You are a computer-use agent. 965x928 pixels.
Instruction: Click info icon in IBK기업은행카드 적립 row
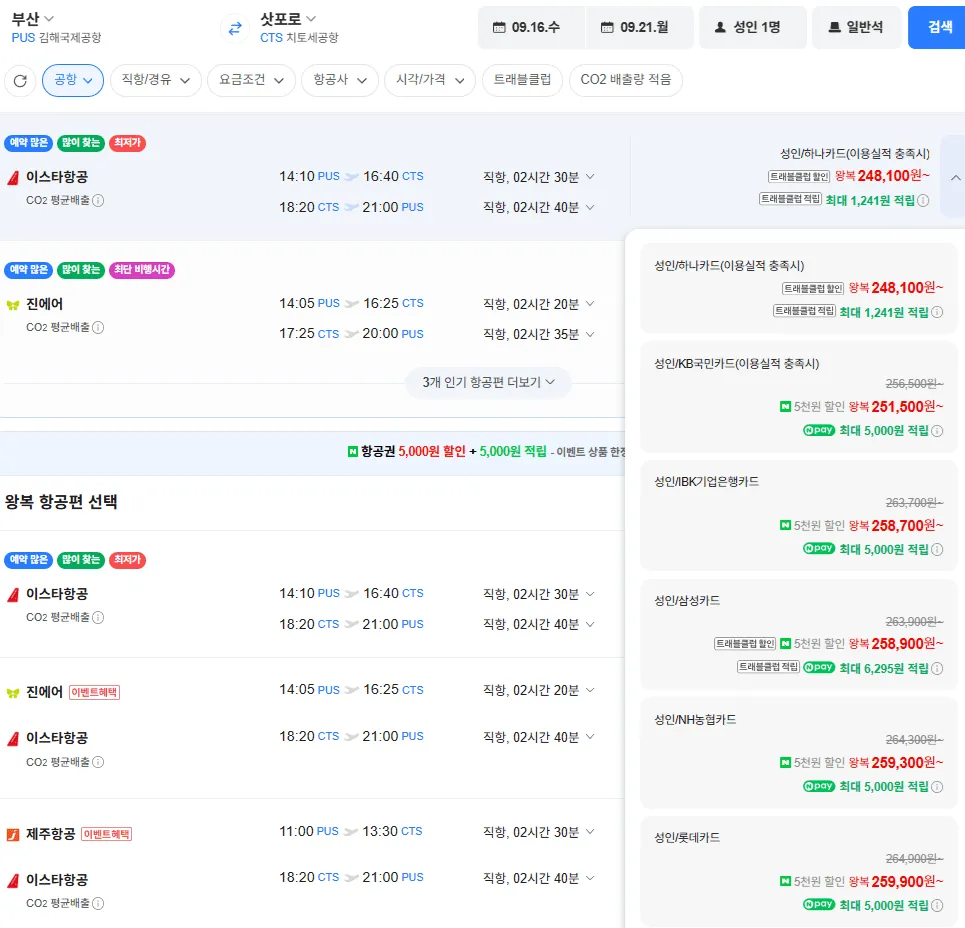pos(937,550)
